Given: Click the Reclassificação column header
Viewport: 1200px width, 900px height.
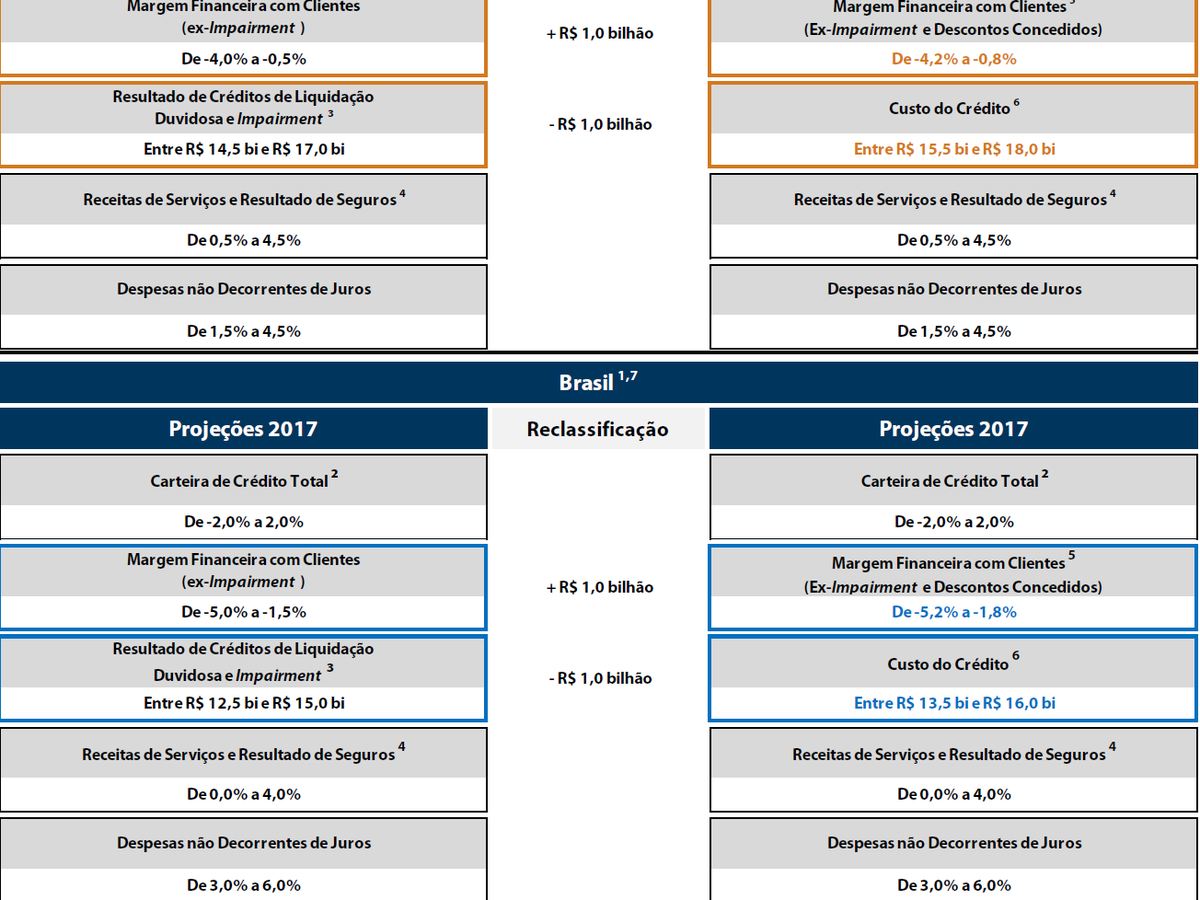Looking at the screenshot, I should pyautogui.click(x=598, y=429).
